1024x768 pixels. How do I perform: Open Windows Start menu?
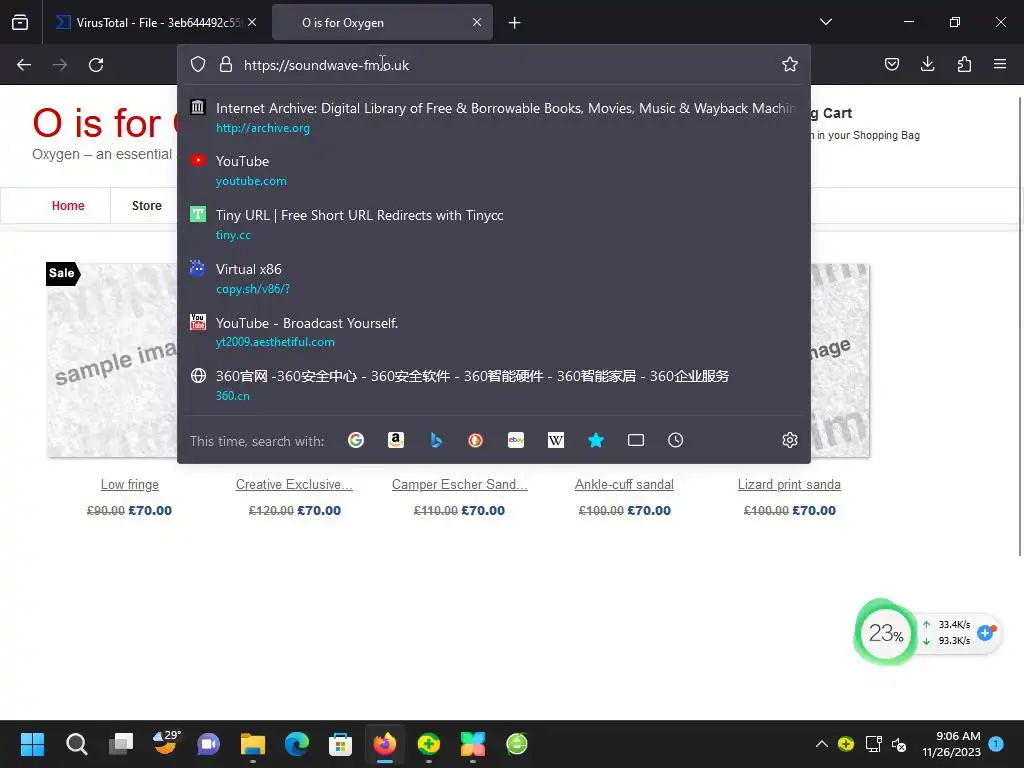32,744
